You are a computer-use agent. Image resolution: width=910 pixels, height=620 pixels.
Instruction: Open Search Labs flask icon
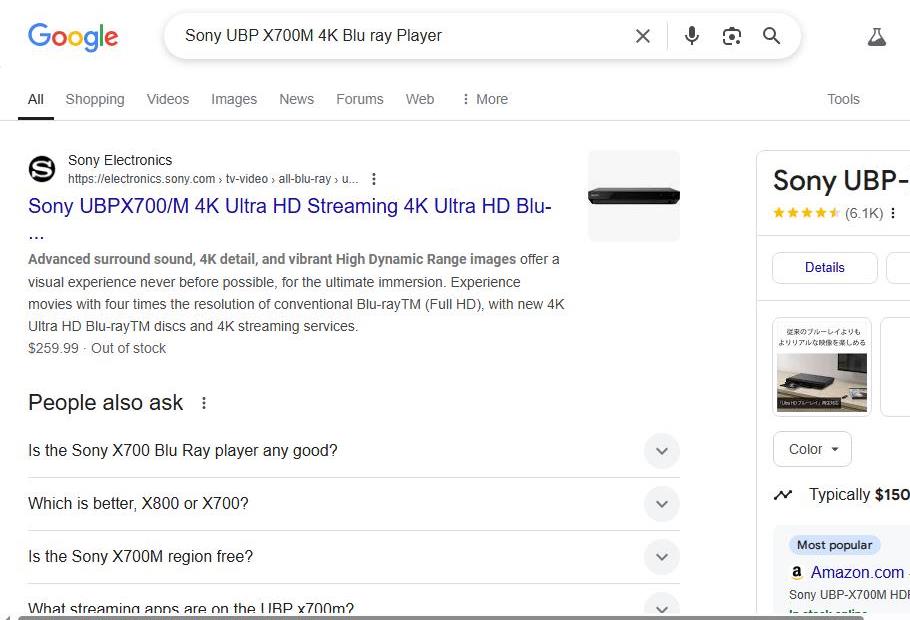tap(876, 37)
